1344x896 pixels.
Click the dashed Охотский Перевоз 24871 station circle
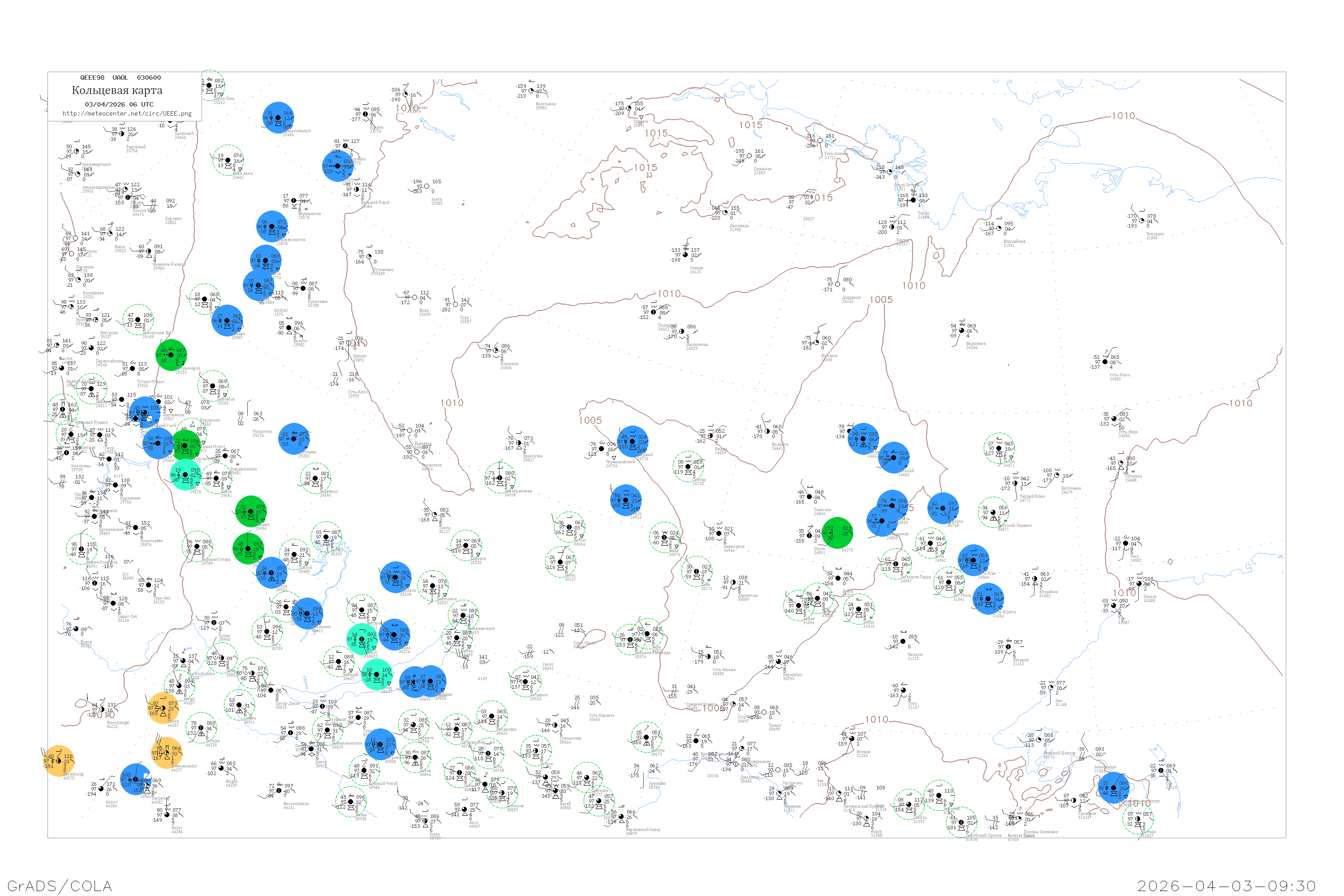993,513
